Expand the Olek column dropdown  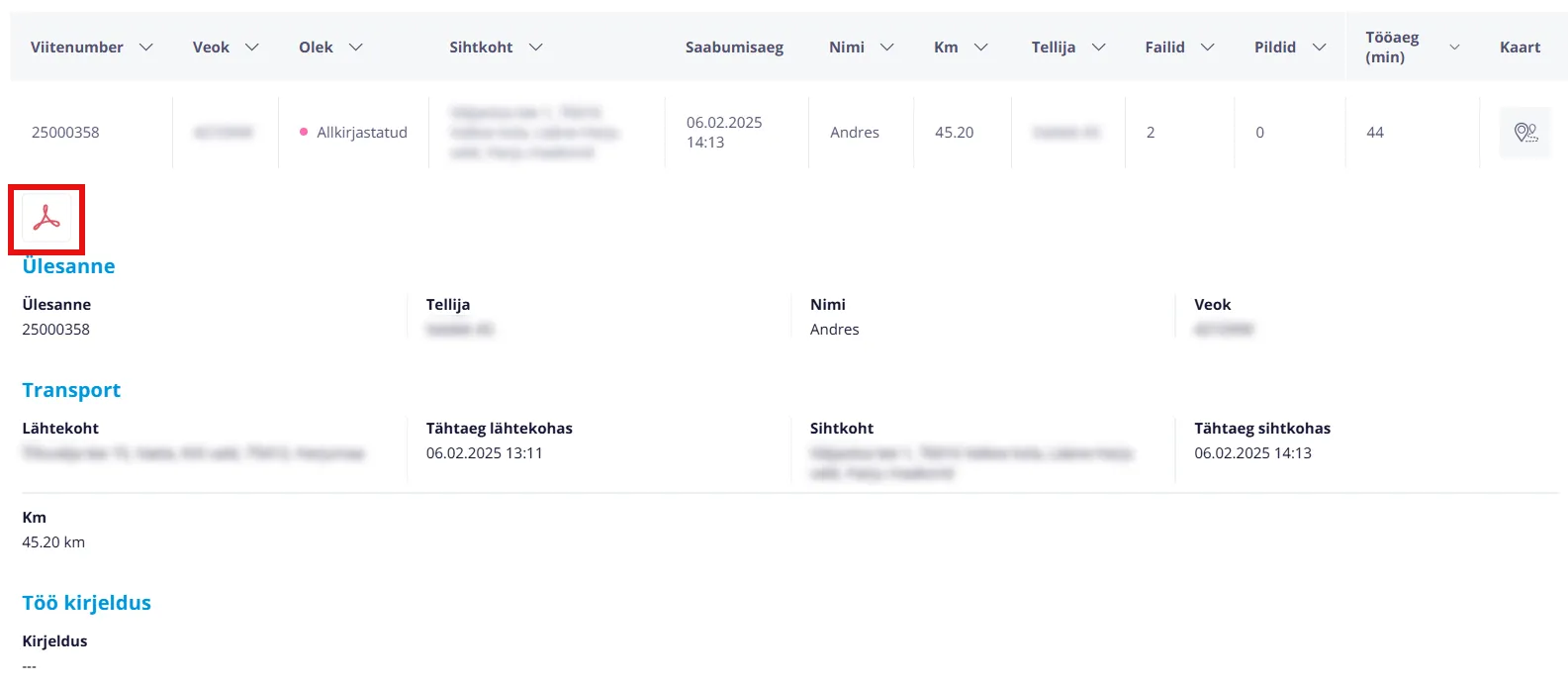(356, 48)
